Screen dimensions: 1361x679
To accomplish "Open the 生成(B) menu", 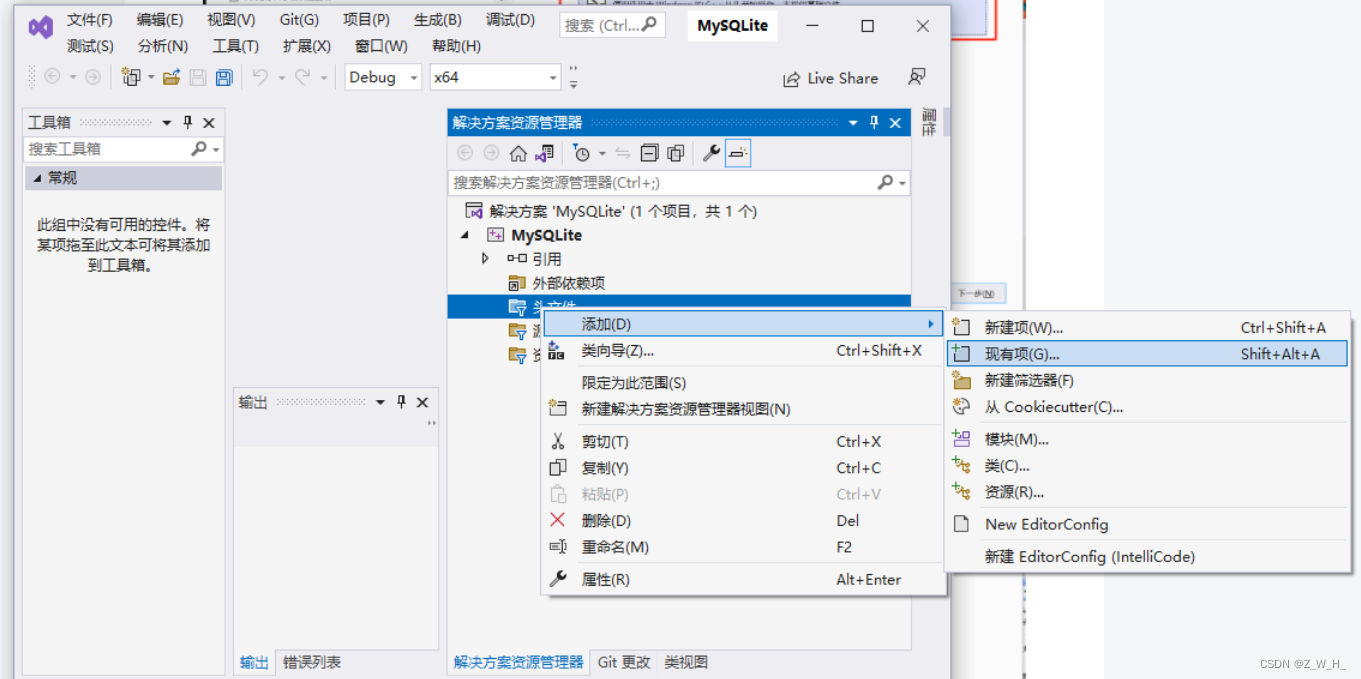I will [x=438, y=20].
